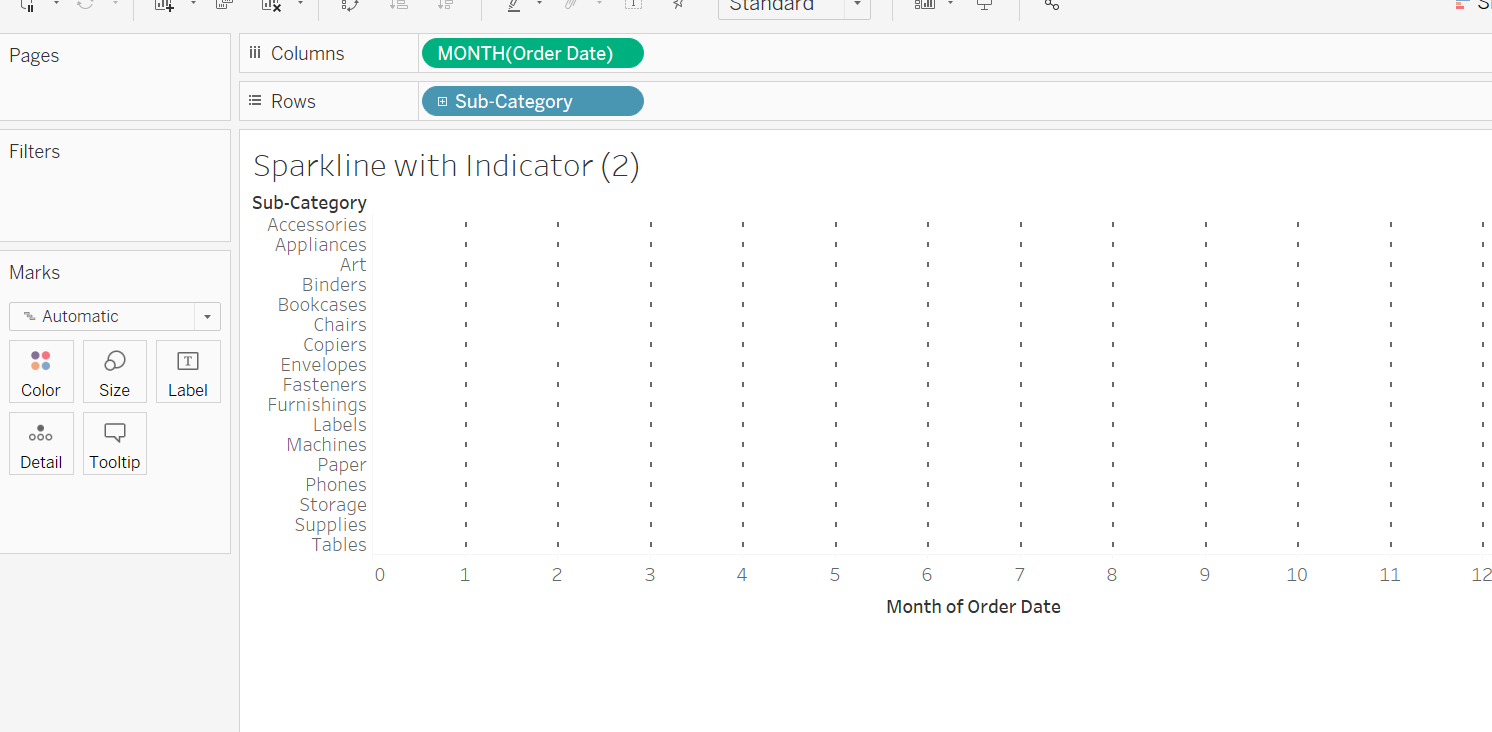The height and width of the screenshot is (732, 1492).
Task: Swap rows and columns via toolbar icon
Action: tap(350, 5)
